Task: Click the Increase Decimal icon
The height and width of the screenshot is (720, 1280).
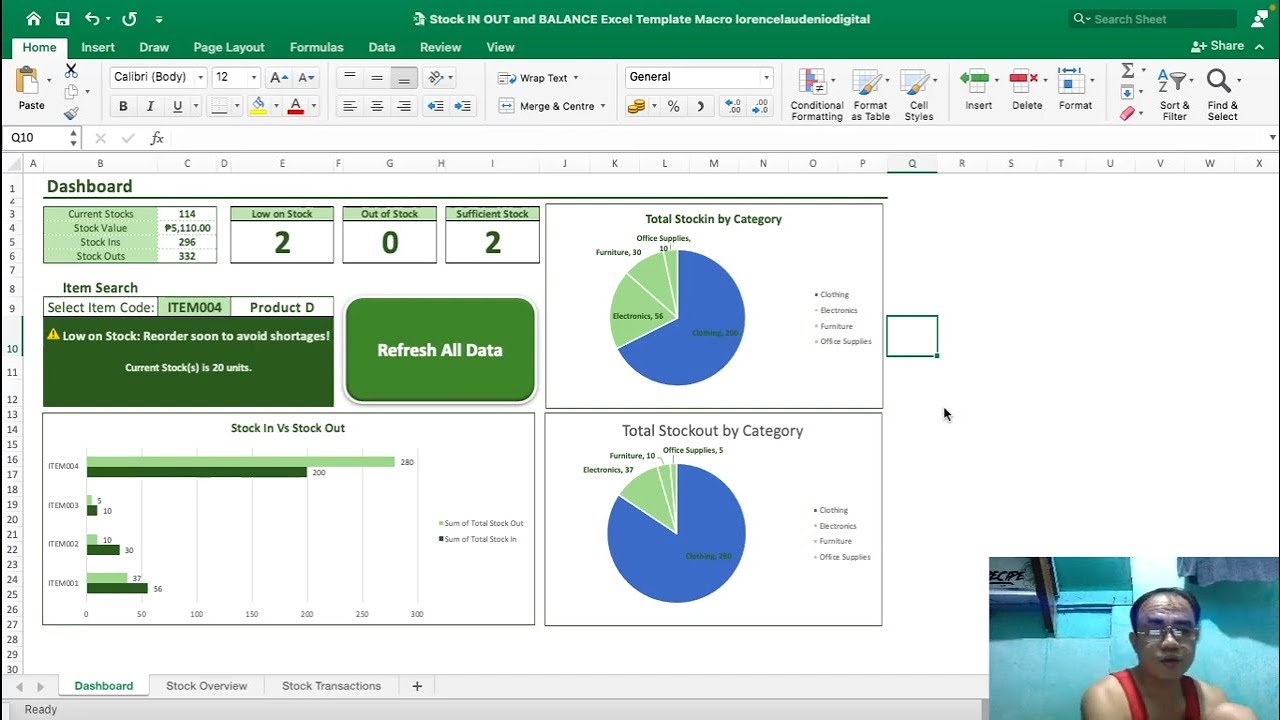Action: point(733,106)
